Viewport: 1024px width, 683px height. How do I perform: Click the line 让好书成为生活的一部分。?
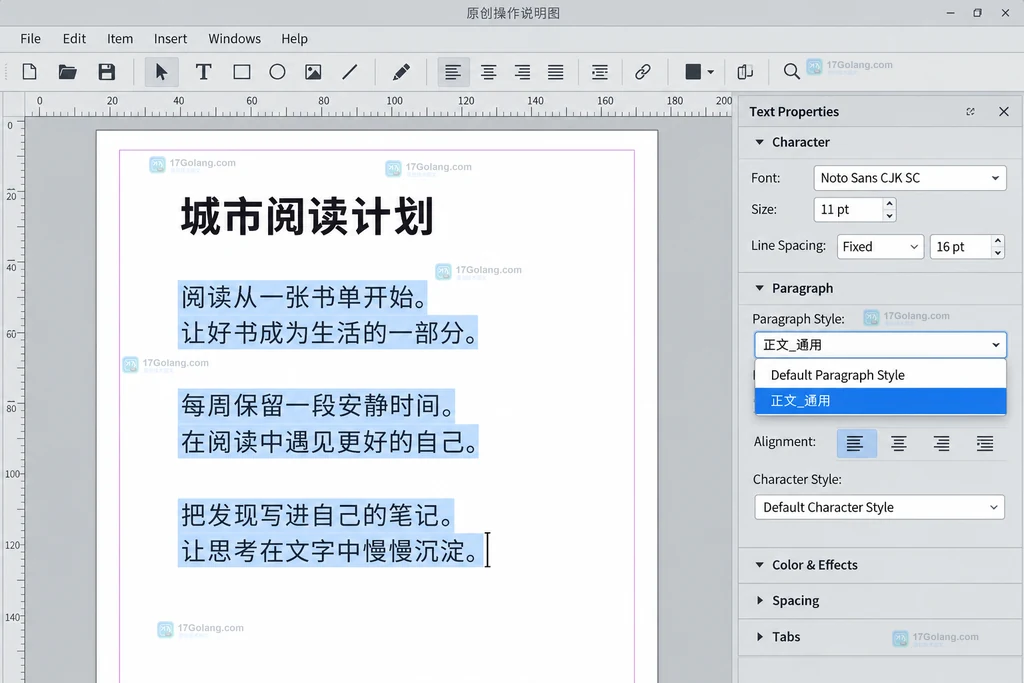click(328, 333)
